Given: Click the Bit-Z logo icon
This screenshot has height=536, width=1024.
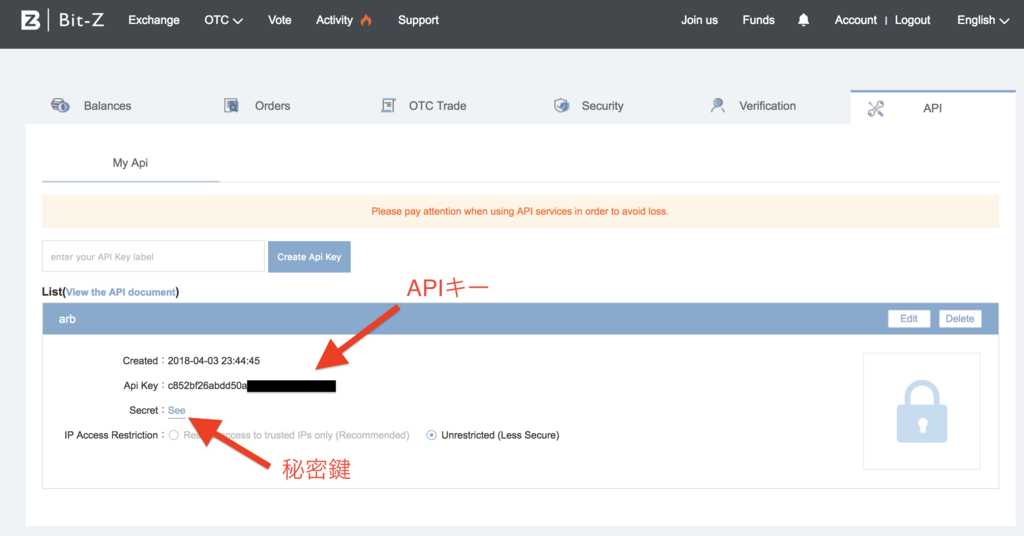Looking at the screenshot, I should pyautogui.click(x=30, y=20).
